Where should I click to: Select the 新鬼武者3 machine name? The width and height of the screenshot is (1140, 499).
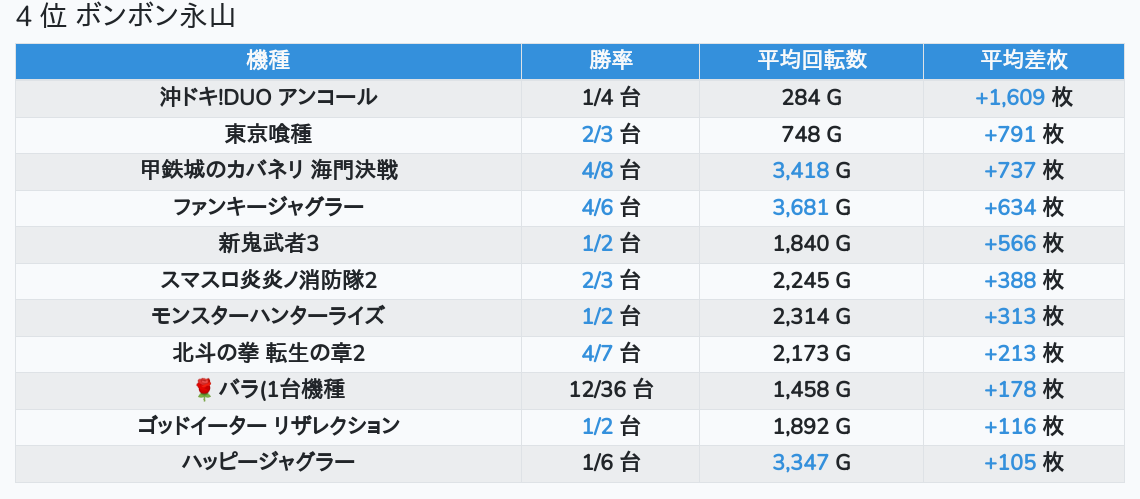click(x=268, y=244)
